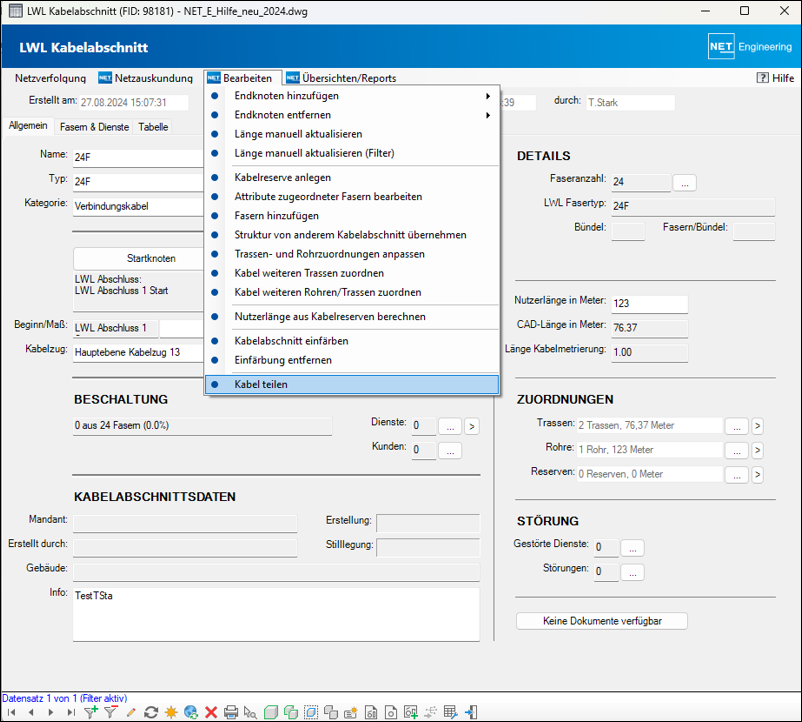Go to next record arrow
This screenshot has height=722, width=802.
(51, 712)
